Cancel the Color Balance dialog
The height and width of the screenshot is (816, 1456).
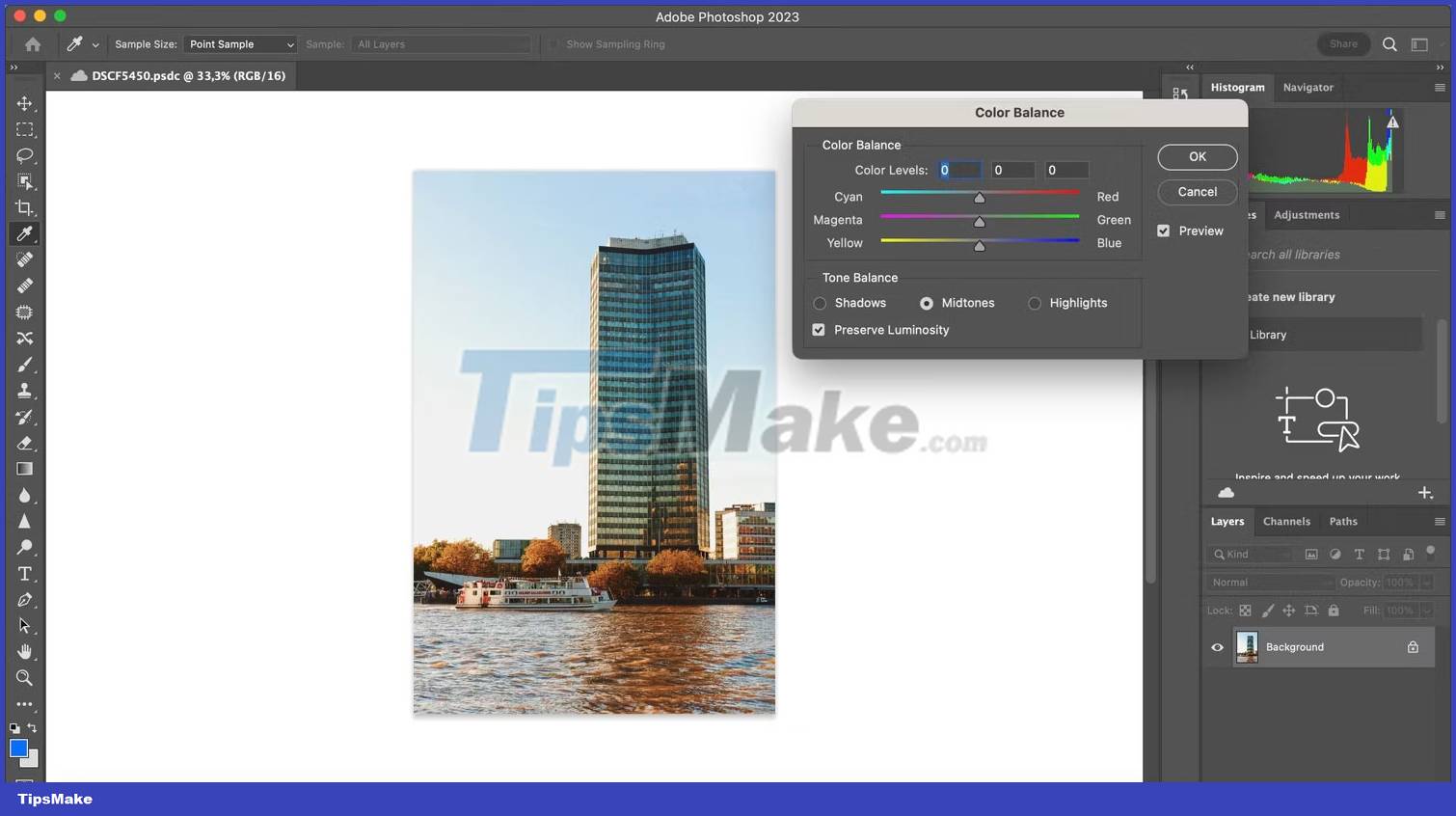click(1197, 191)
